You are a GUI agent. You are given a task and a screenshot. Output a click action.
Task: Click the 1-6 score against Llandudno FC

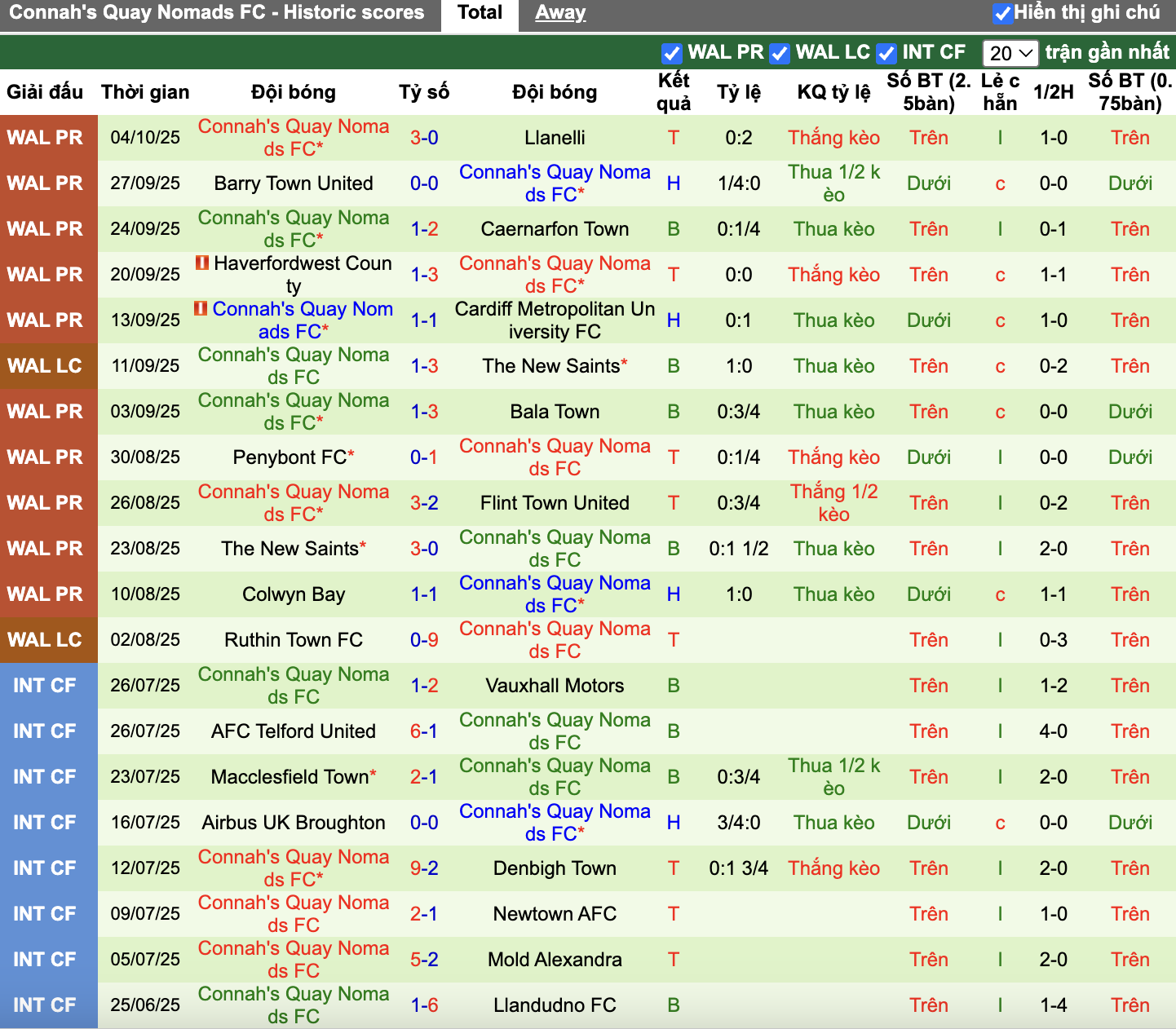coord(424,1005)
